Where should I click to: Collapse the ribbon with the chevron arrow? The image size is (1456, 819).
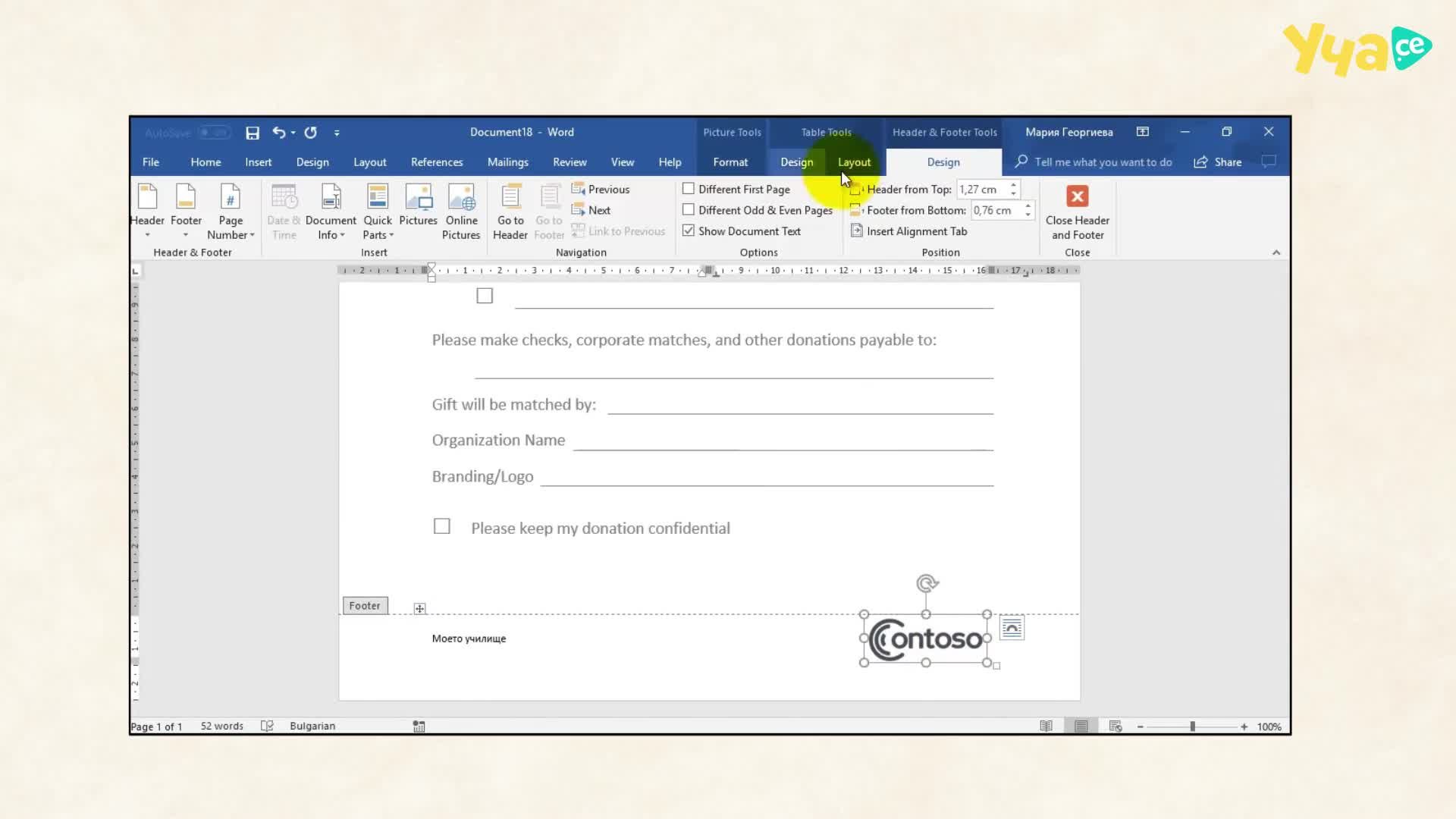pyautogui.click(x=1276, y=253)
